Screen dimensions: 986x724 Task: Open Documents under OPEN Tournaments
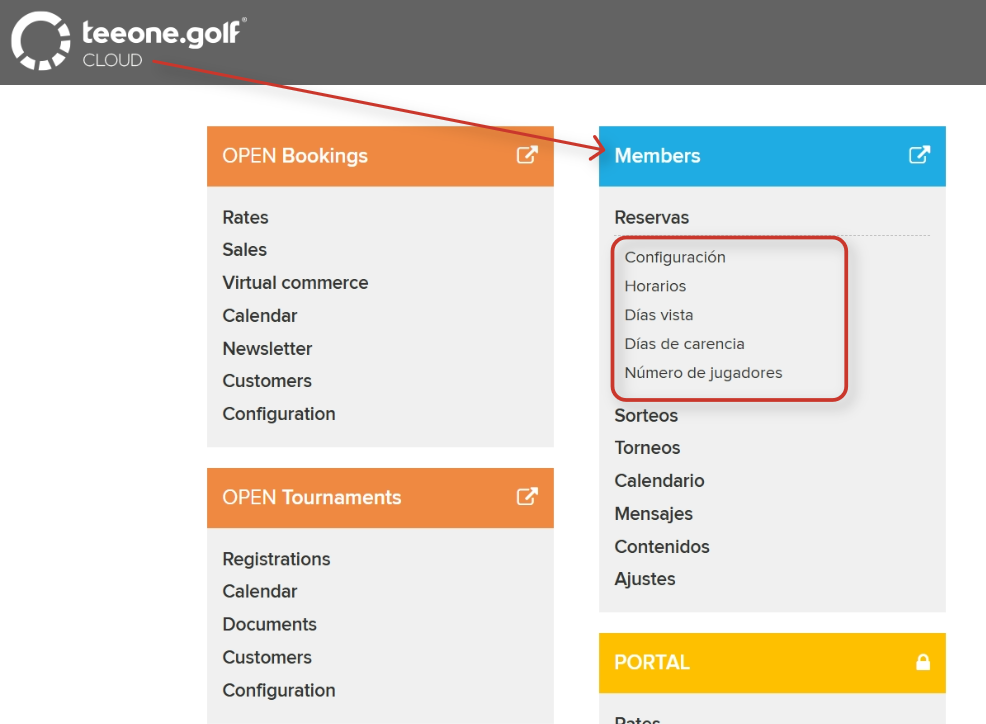269,624
